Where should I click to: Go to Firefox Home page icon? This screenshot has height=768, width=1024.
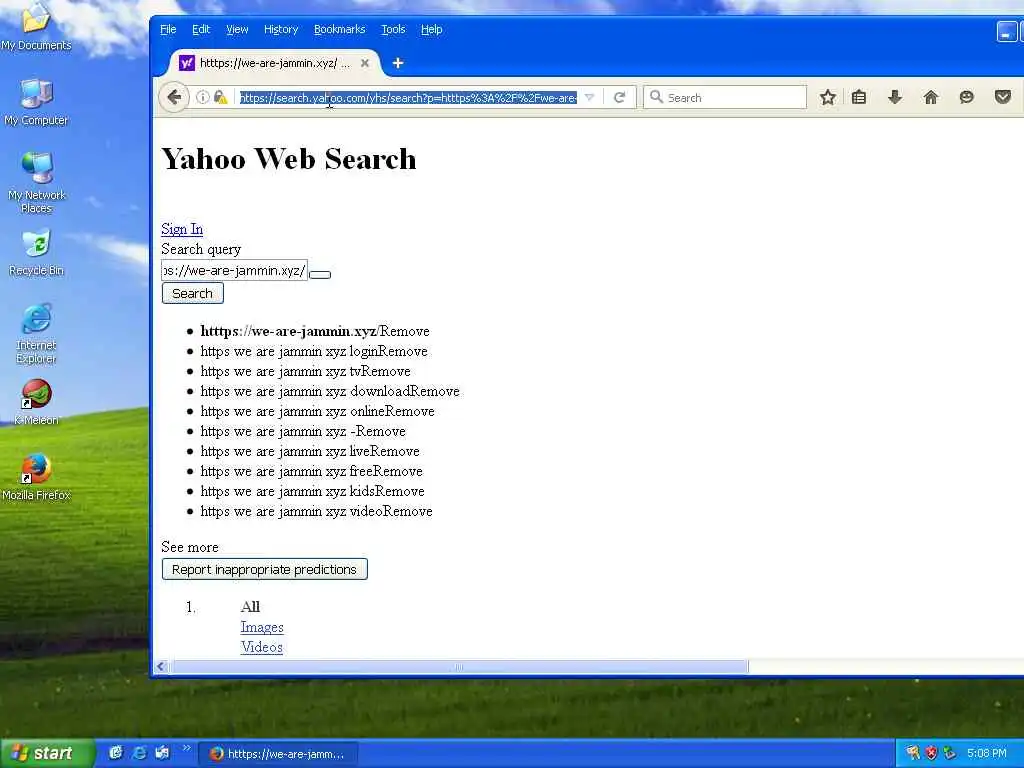coord(931,97)
